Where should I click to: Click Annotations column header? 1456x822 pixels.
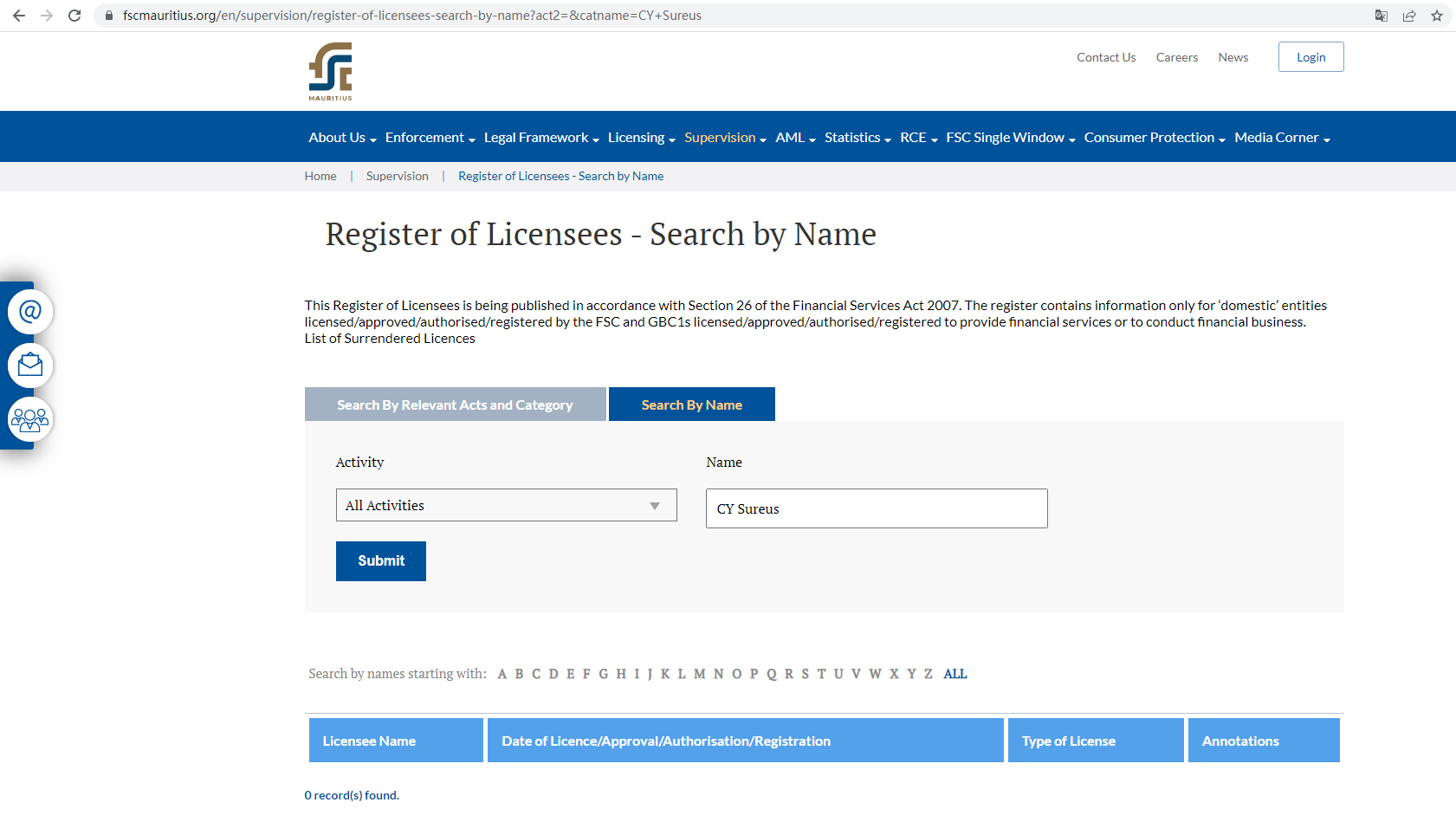click(1264, 741)
